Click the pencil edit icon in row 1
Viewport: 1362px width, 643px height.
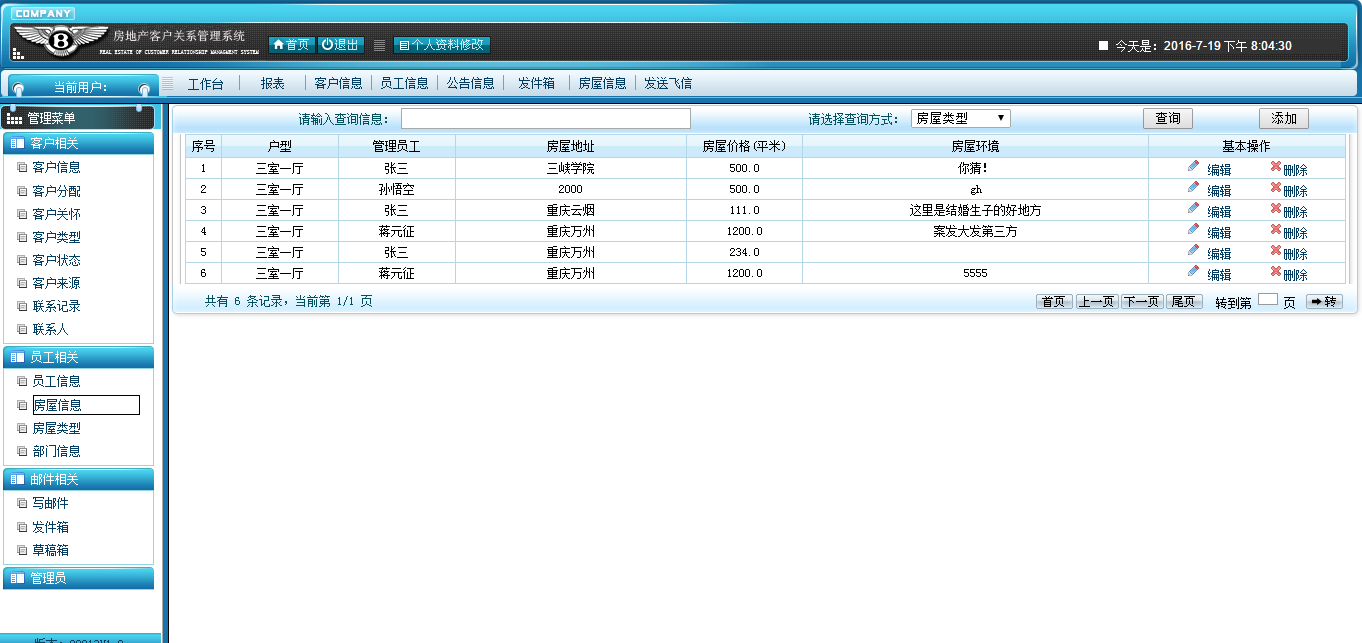point(1193,166)
